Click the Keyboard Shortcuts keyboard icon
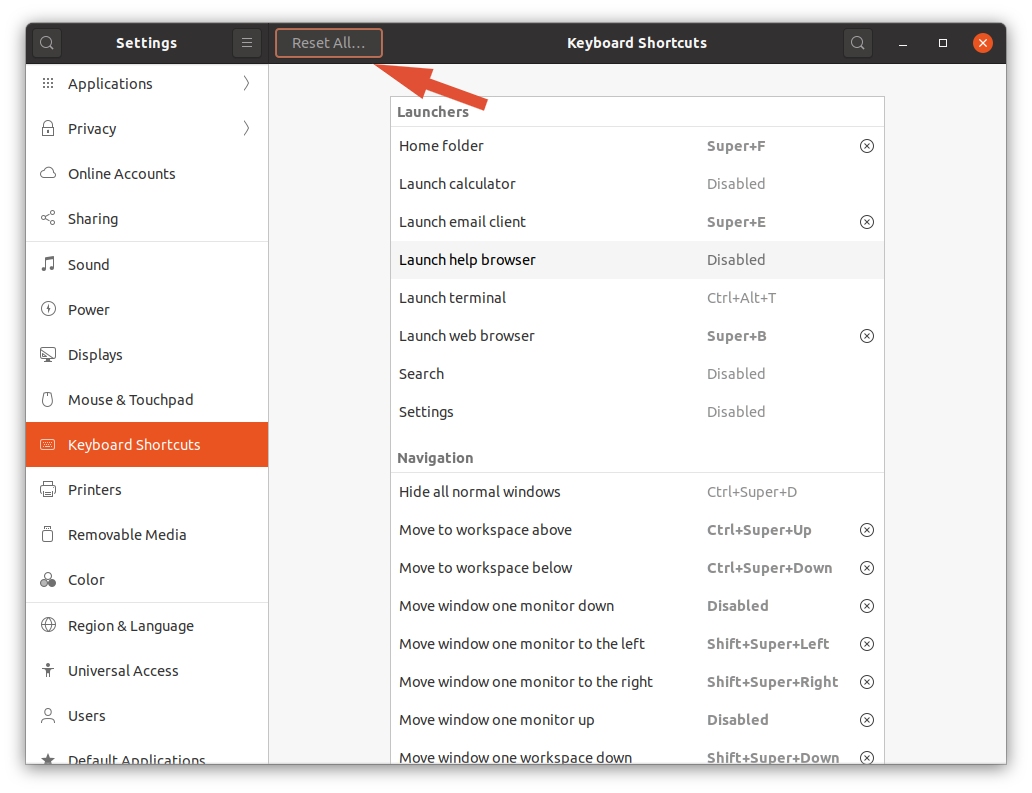Screen dimensions: 1032x793 click(x=47, y=444)
